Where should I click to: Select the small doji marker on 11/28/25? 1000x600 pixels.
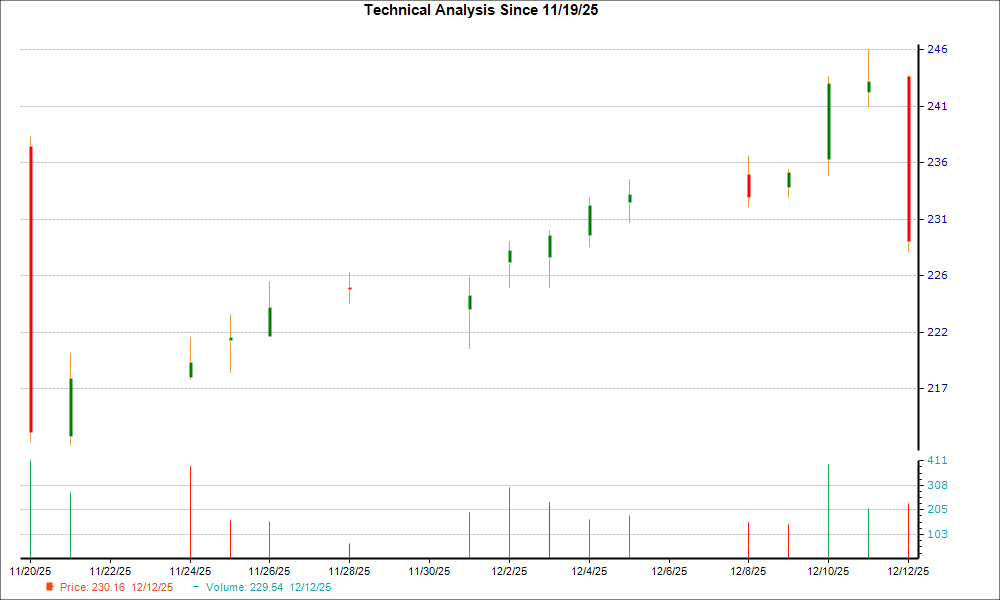349,287
